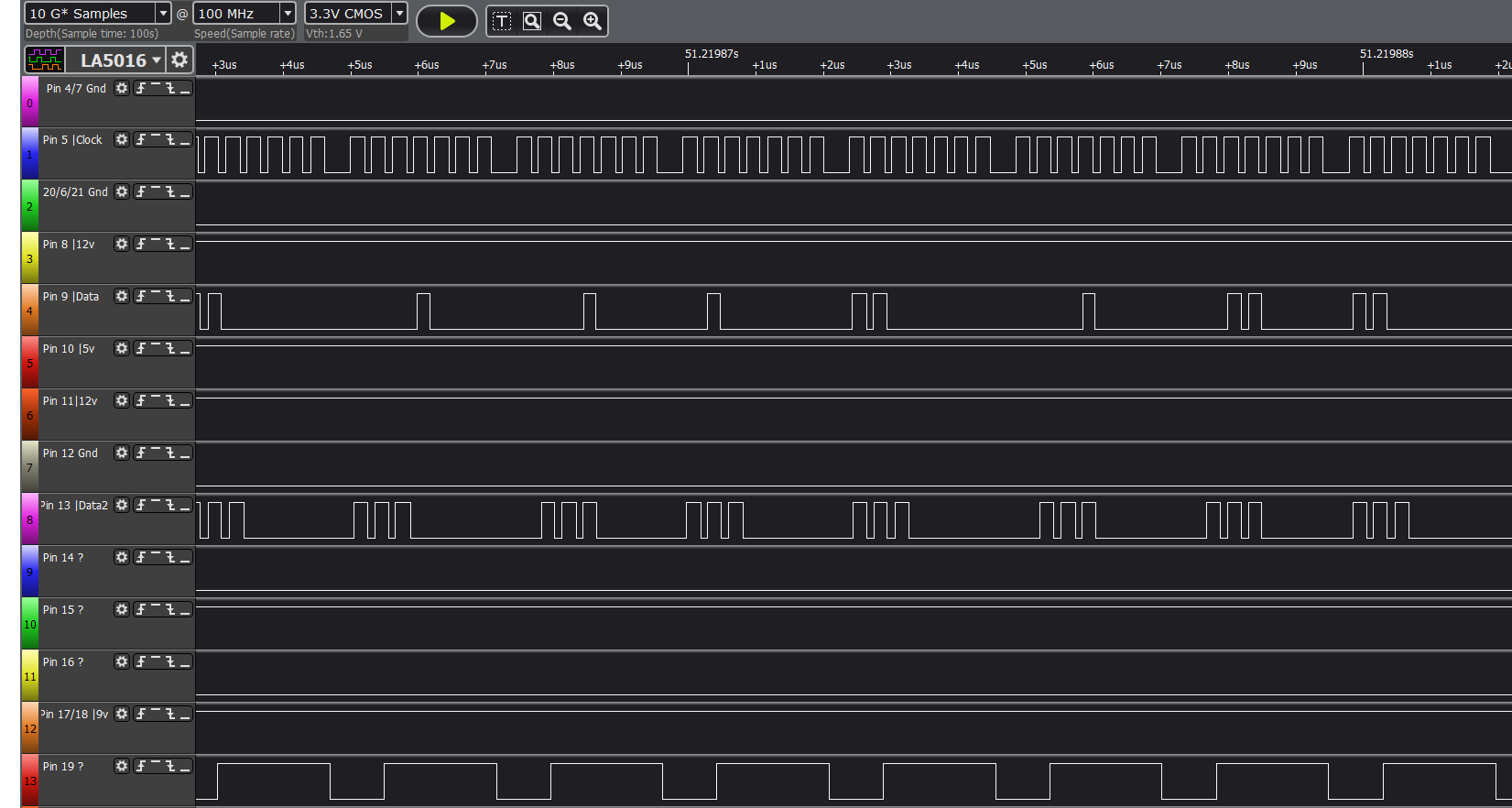Open settings gear for Pin 10 5v channel

pyautogui.click(x=122, y=348)
